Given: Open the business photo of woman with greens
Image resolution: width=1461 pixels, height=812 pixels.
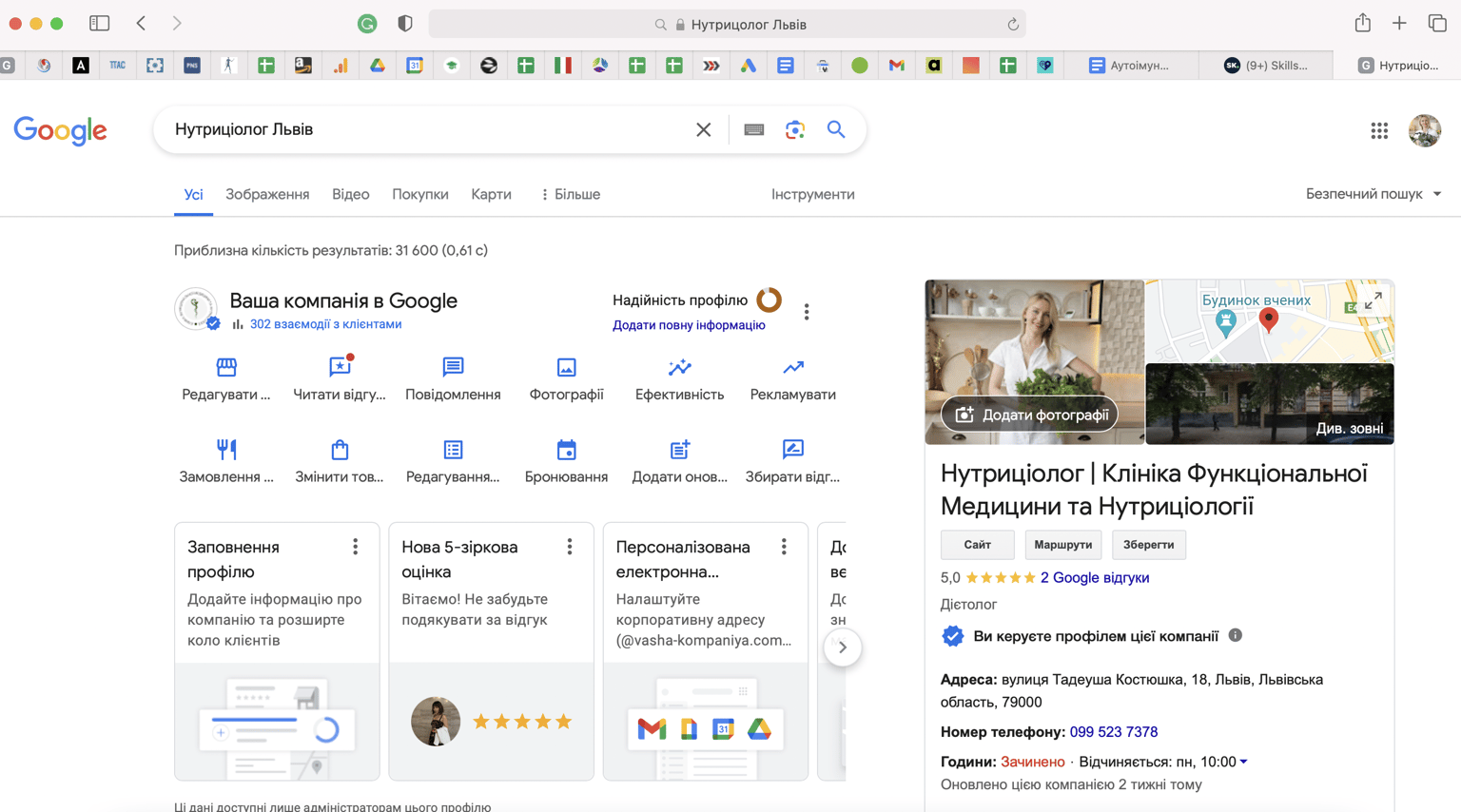Looking at the screenshot, I should [1035, 361].
